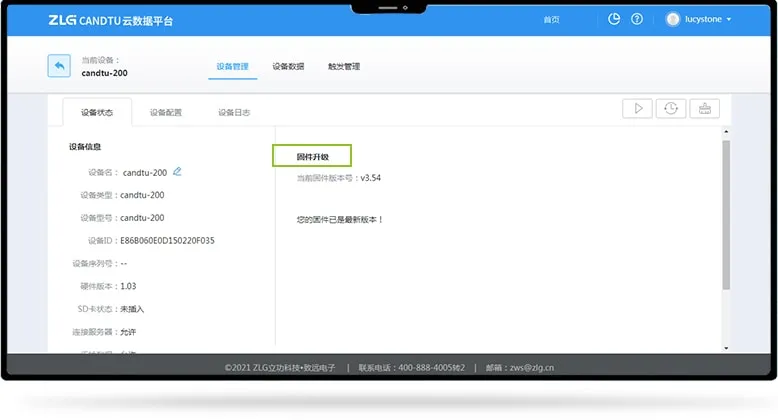This screenshot has width=778, height=420.
Task: Open the pie chart statistics icon
Action: (615, 19)
